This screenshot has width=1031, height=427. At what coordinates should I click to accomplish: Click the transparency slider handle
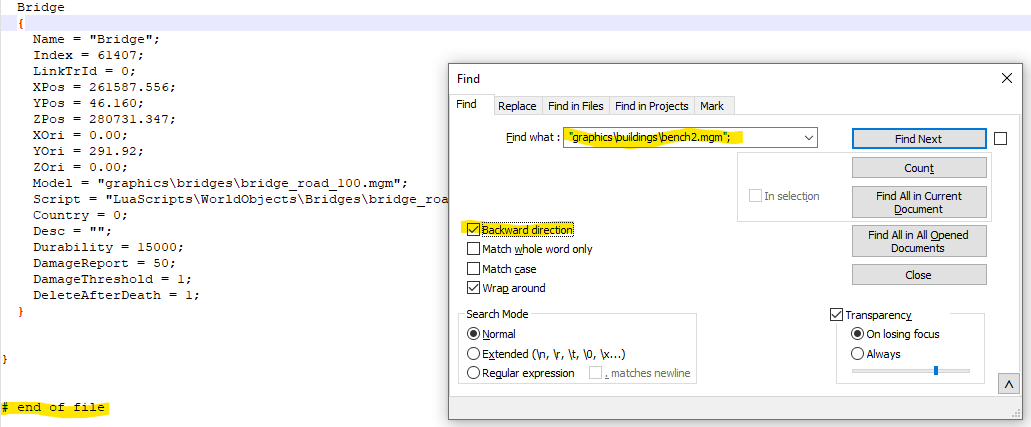(935, 370)
